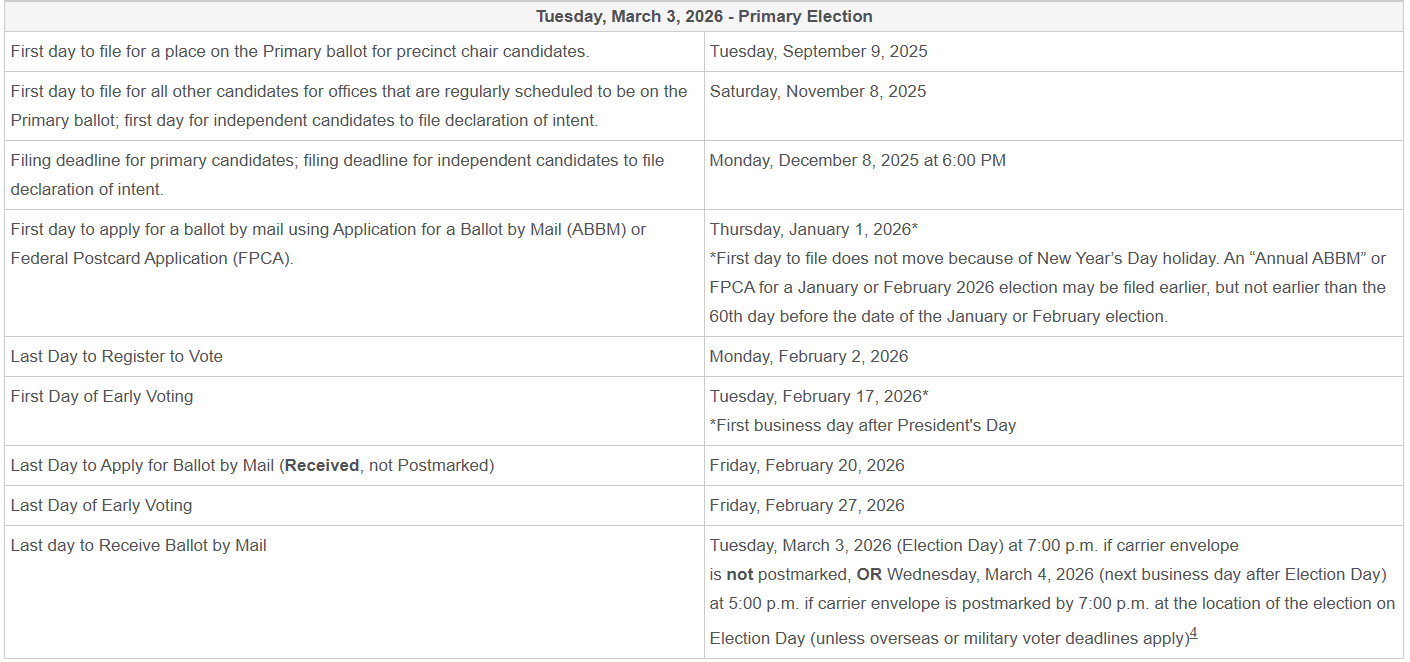The width and height of the screenshot is (1410, 662).
Task: Click the Friday, February 27, 2026 date cell
Action: pyautogui.click(x=807, y=505)
